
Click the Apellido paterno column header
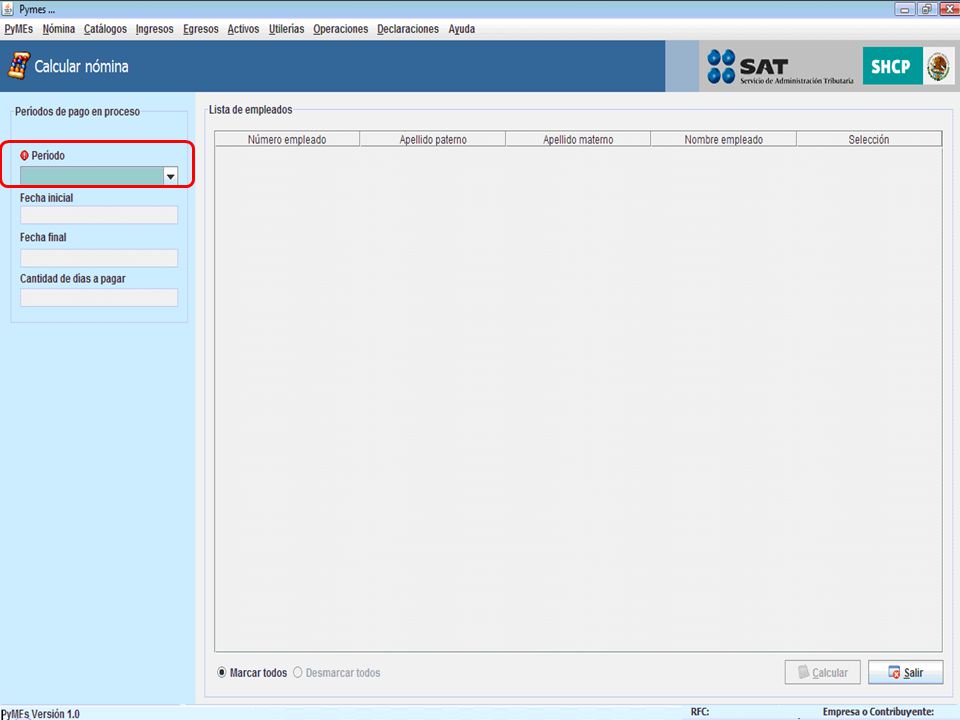(433, 139)
